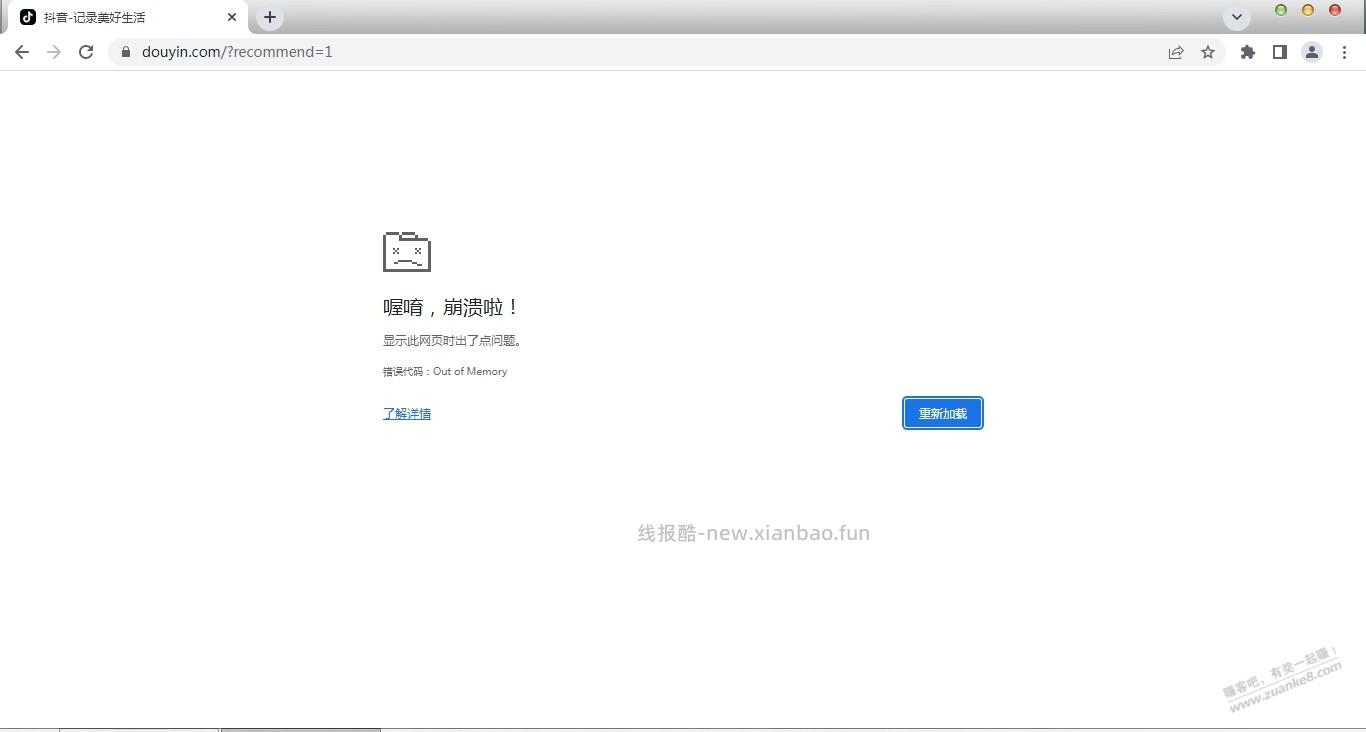Click the yellow window control dot
This screenshot has width=1366, height=732.
pos(1307,10)
